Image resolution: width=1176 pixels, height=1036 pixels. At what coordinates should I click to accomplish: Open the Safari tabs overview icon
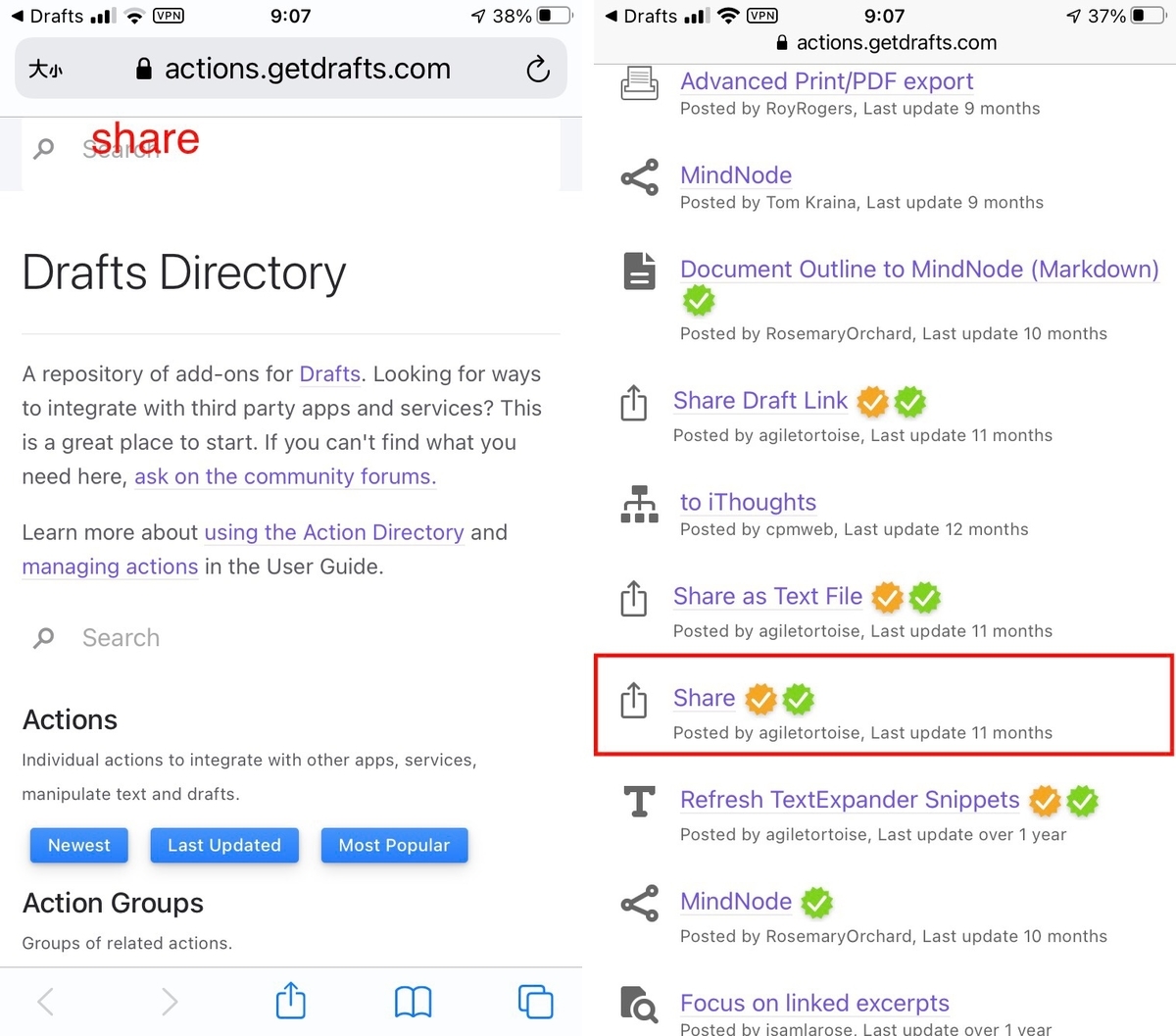(x=535, y=1002)
